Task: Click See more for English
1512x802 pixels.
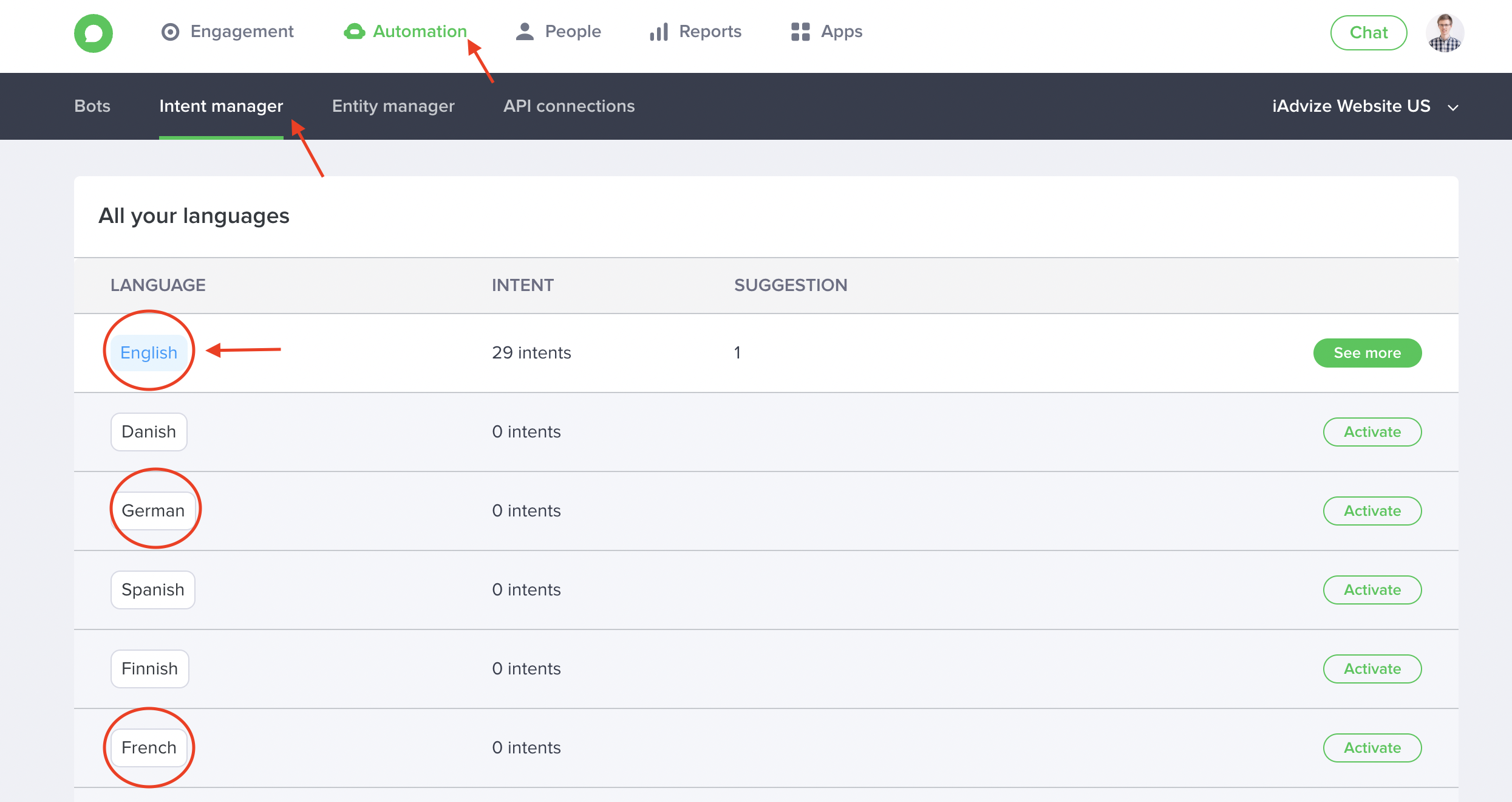Action: (1367, 353)
